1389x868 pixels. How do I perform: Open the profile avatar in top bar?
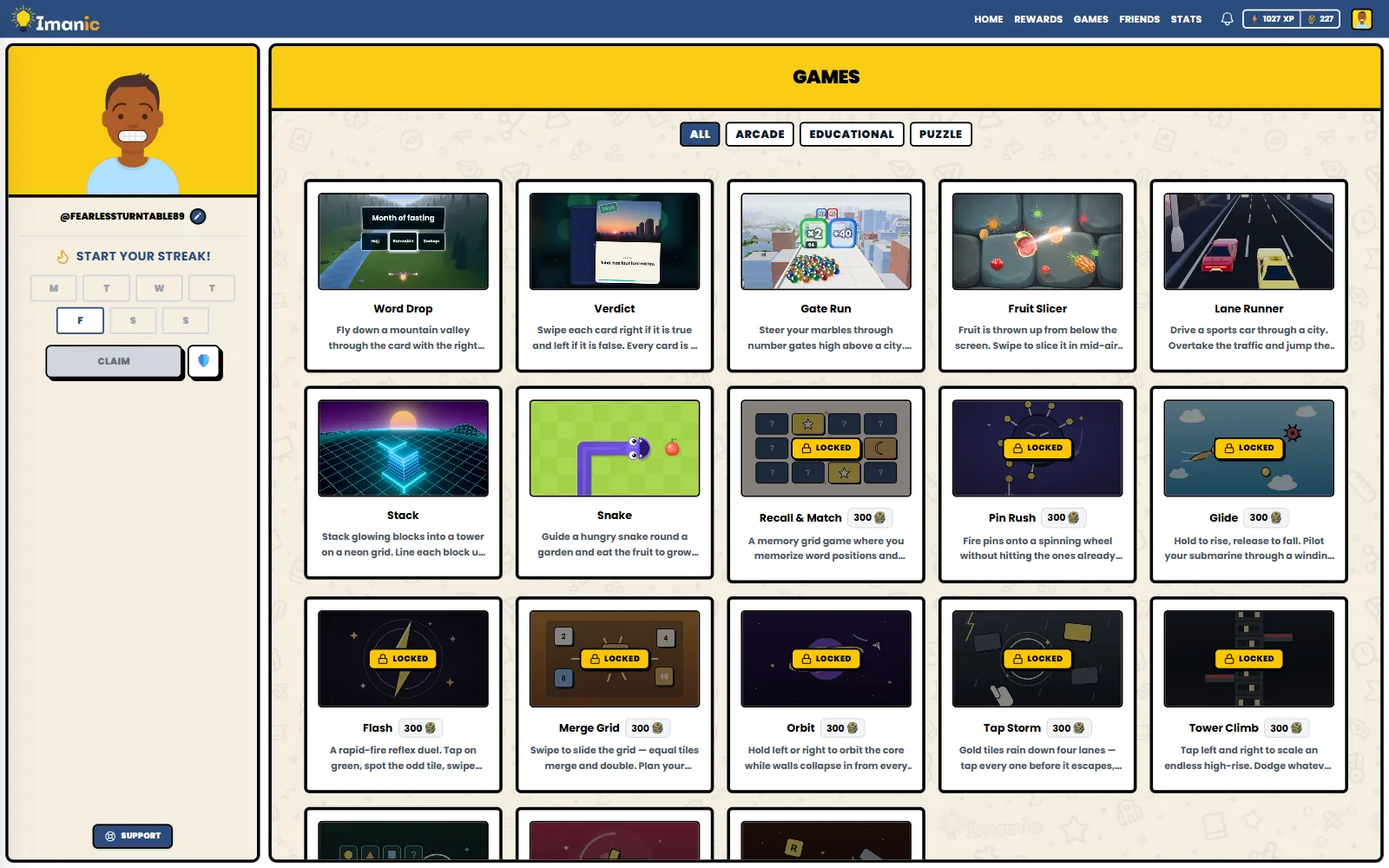pyautogui.click(x=1361, y=18)
